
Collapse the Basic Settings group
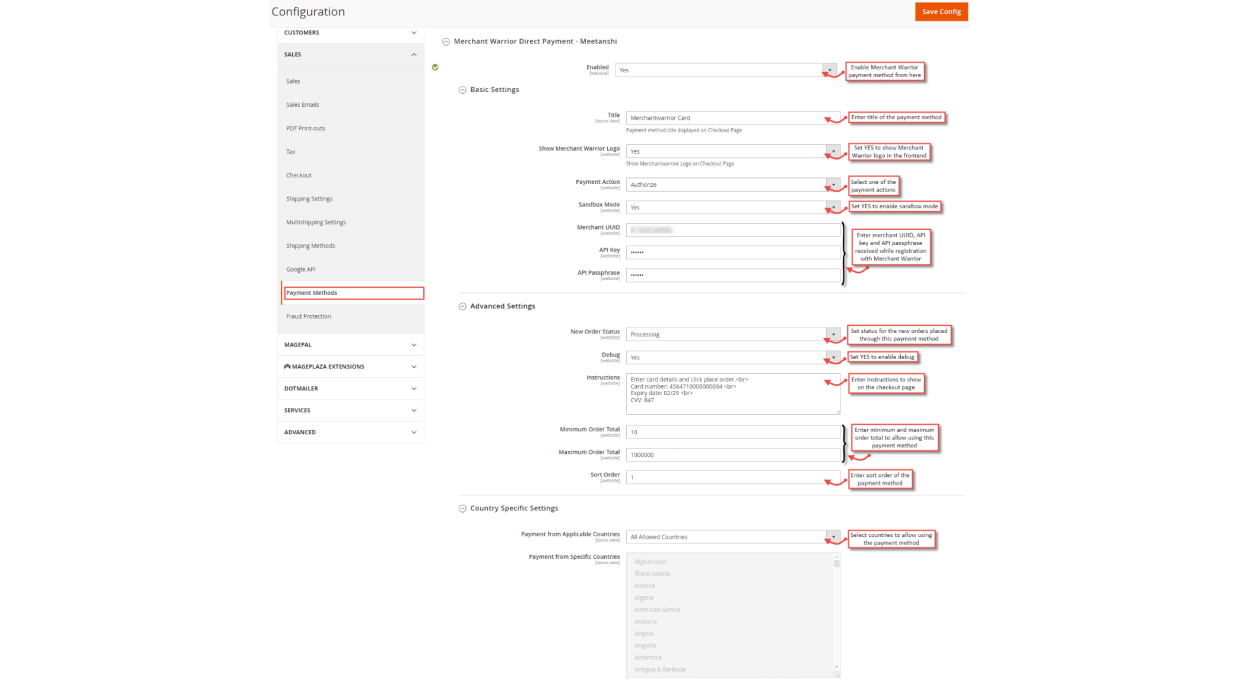(x=463, y=90)
